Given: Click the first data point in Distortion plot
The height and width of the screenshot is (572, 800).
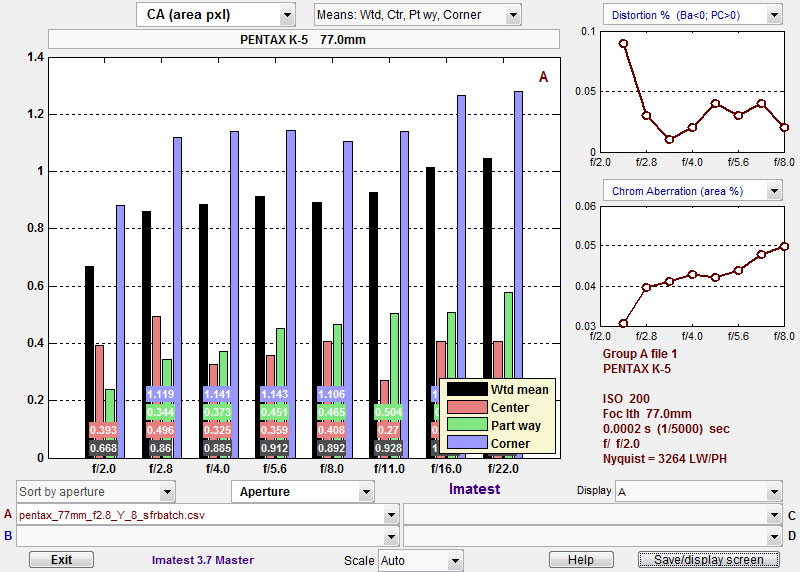Looking at the screenshot, I should (x=623, y=44).
